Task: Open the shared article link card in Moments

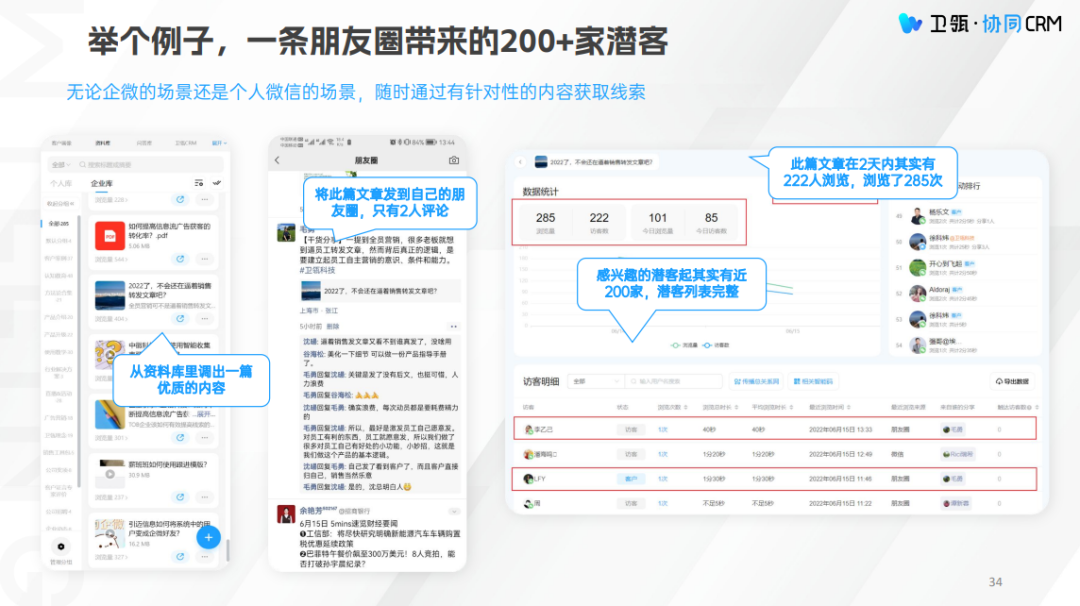Action: 380,291
